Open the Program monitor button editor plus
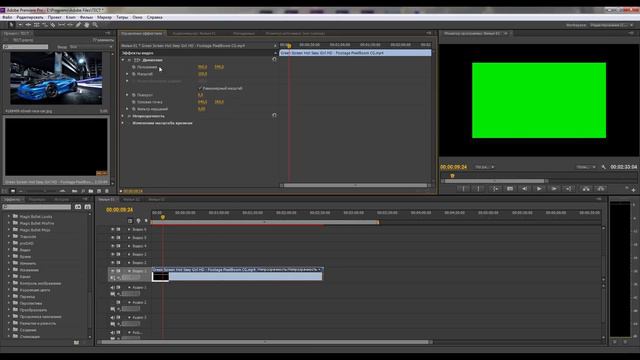Image resolution: width=640 pixels, height=360 pixels. [x=633, y=190]
